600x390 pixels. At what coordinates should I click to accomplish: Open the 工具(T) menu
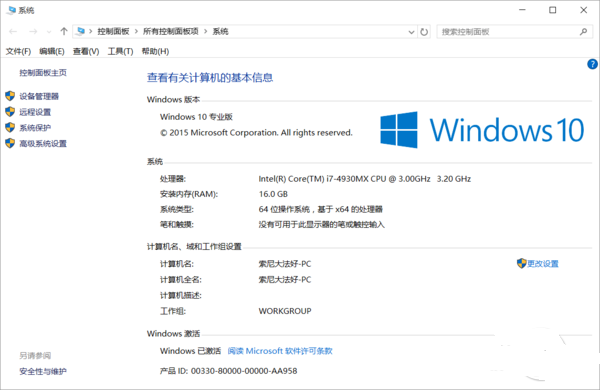120,51
